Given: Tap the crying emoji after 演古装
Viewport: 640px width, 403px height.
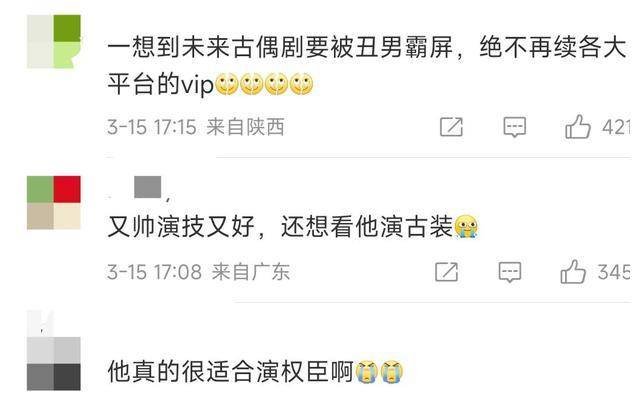Looking at the screenshot, I should [466, 226].
